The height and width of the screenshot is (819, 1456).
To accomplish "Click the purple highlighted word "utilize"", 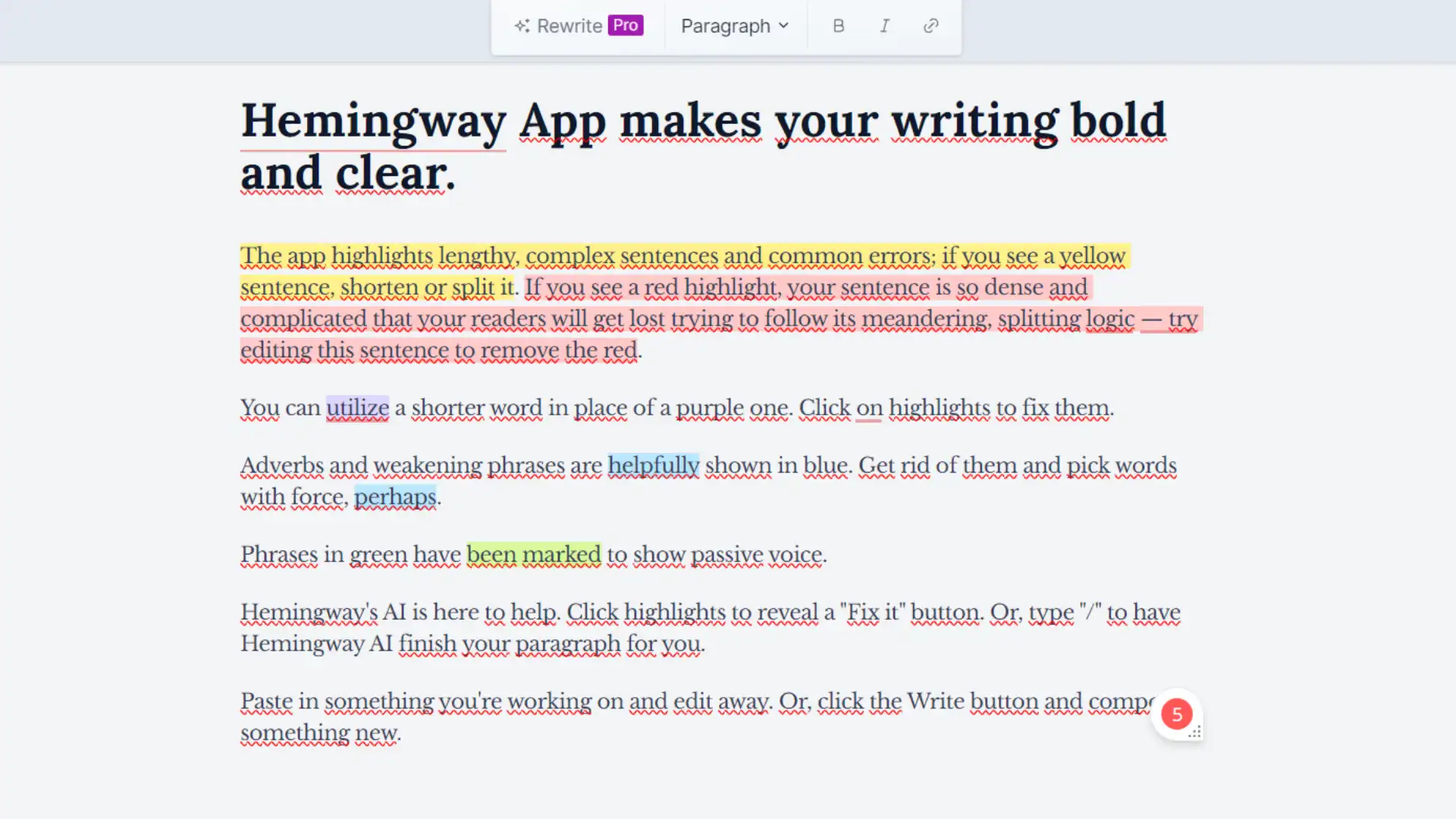I will pyautogui.click(x=357, y=408).
